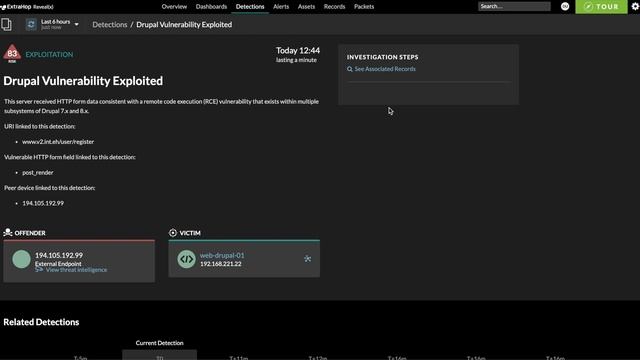This screenshot has width=640, height=360.
Task: Click the ExtraHop Reveal(x) logo
Action: point(27,7)
